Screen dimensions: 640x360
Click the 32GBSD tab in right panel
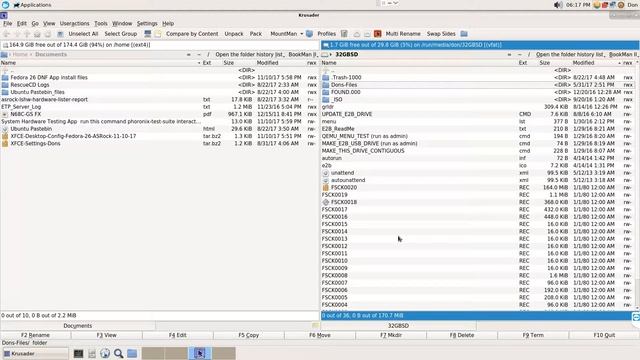click(398, 326)
